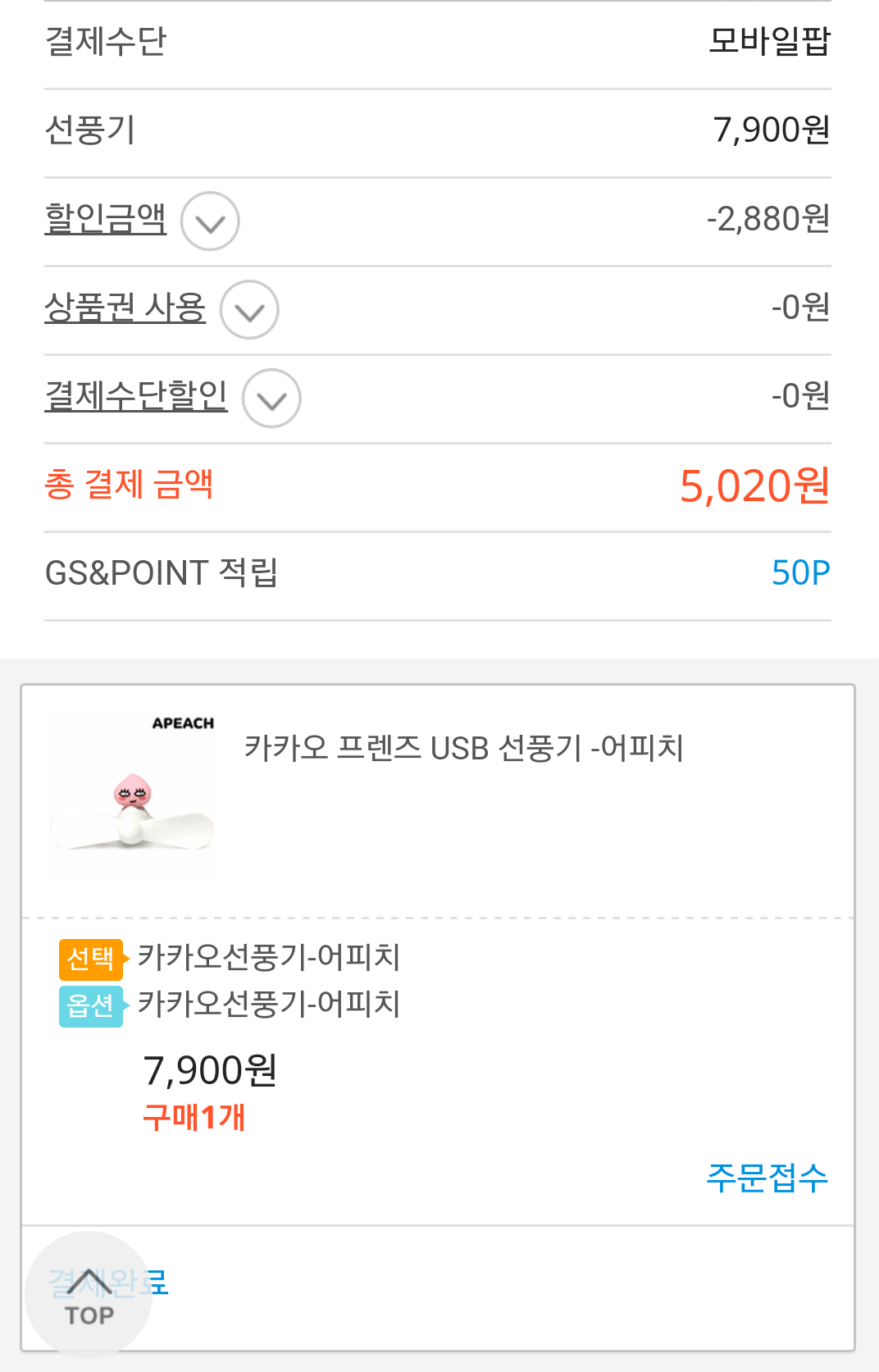This screenshot has width=879, height=1372.
Task: Click the underlined 상품권 사용 label
Action: pyautogui.click(x=125, y=308)
